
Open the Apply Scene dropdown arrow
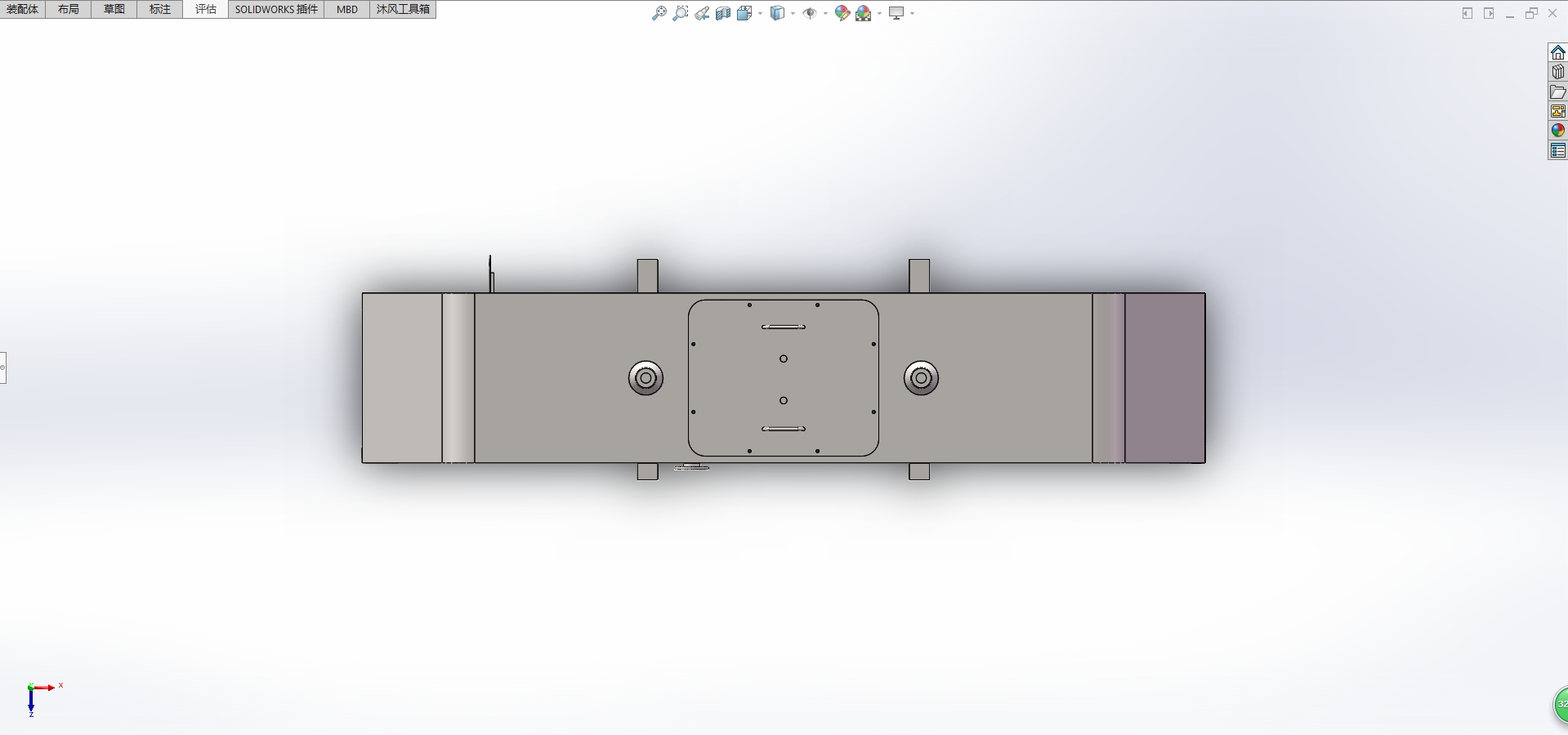click(x=880, y=13)
